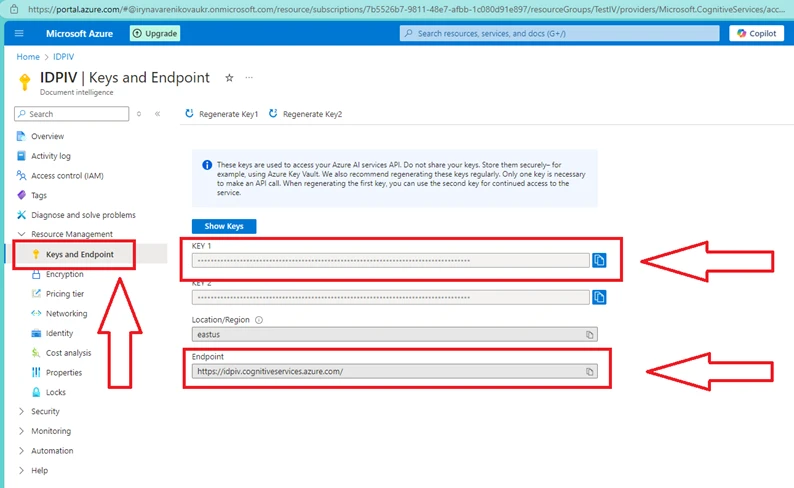
Task: Open the Identity page
Action: (59, 333)
